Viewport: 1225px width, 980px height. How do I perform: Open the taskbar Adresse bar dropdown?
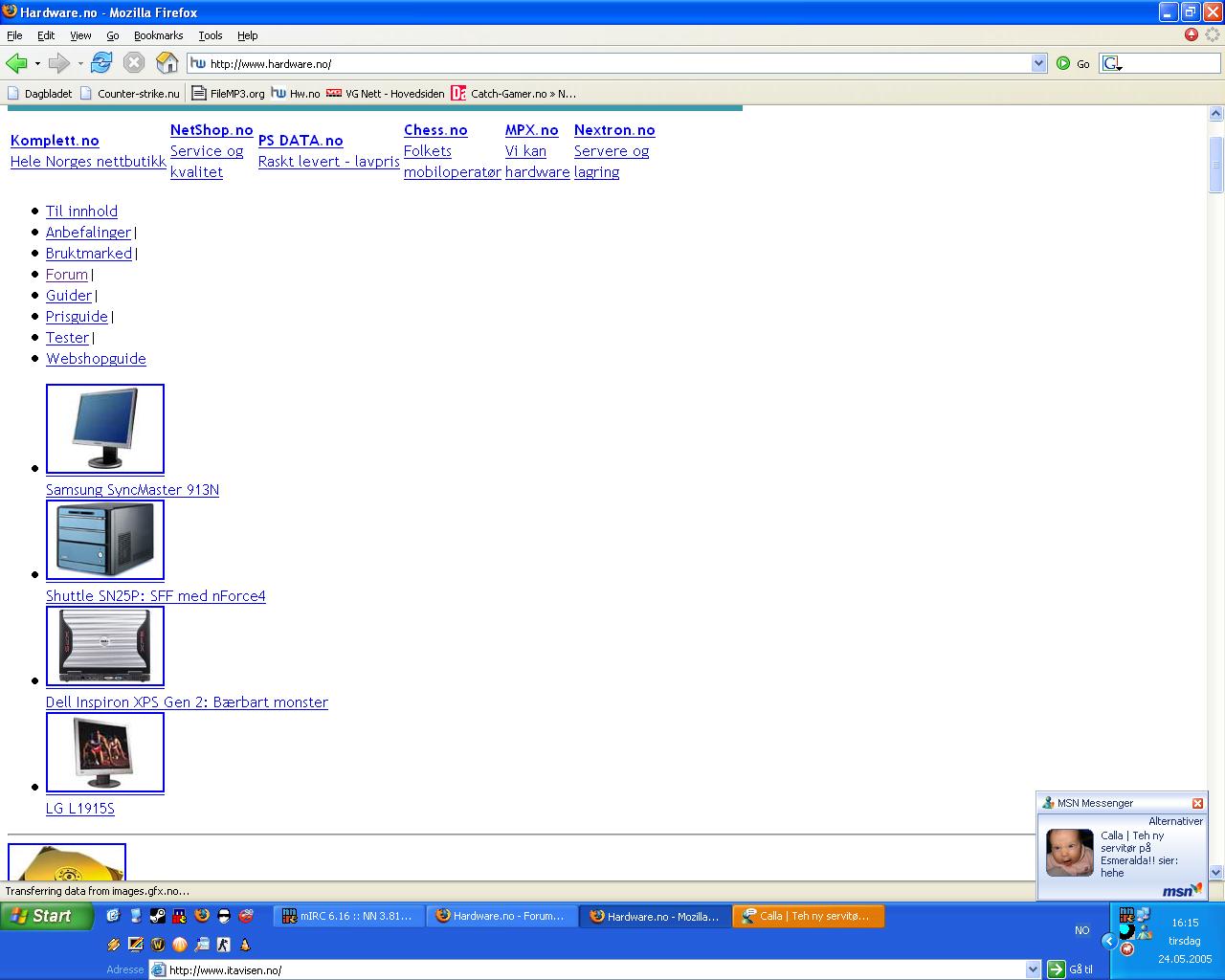click(1033, 969)
